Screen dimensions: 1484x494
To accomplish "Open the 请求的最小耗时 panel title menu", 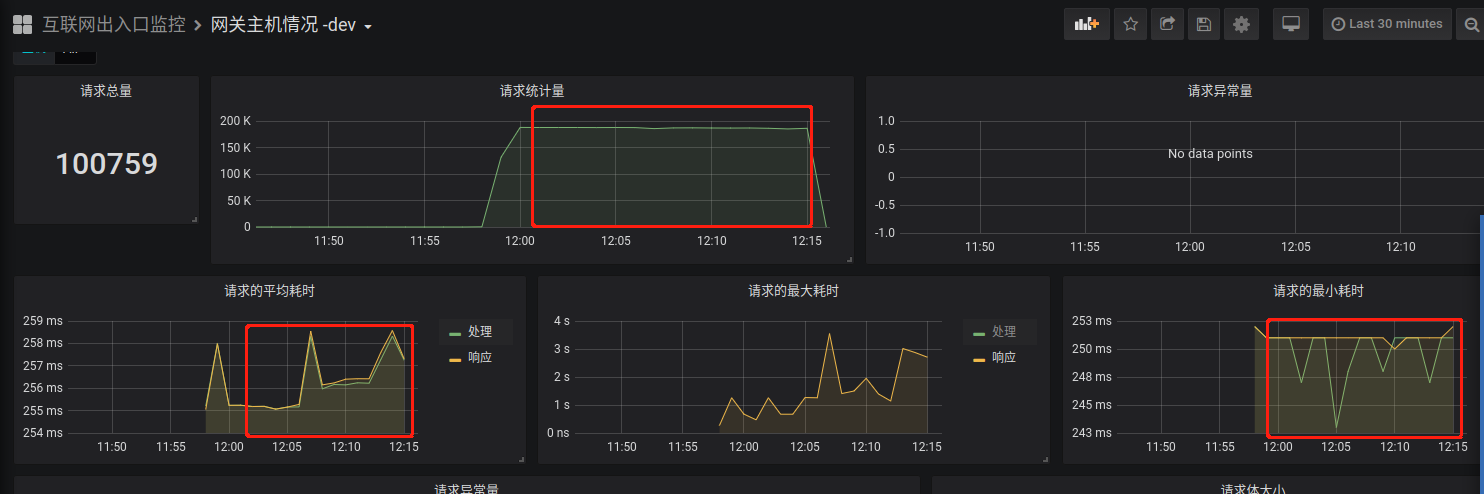I will click(1318, 291).
